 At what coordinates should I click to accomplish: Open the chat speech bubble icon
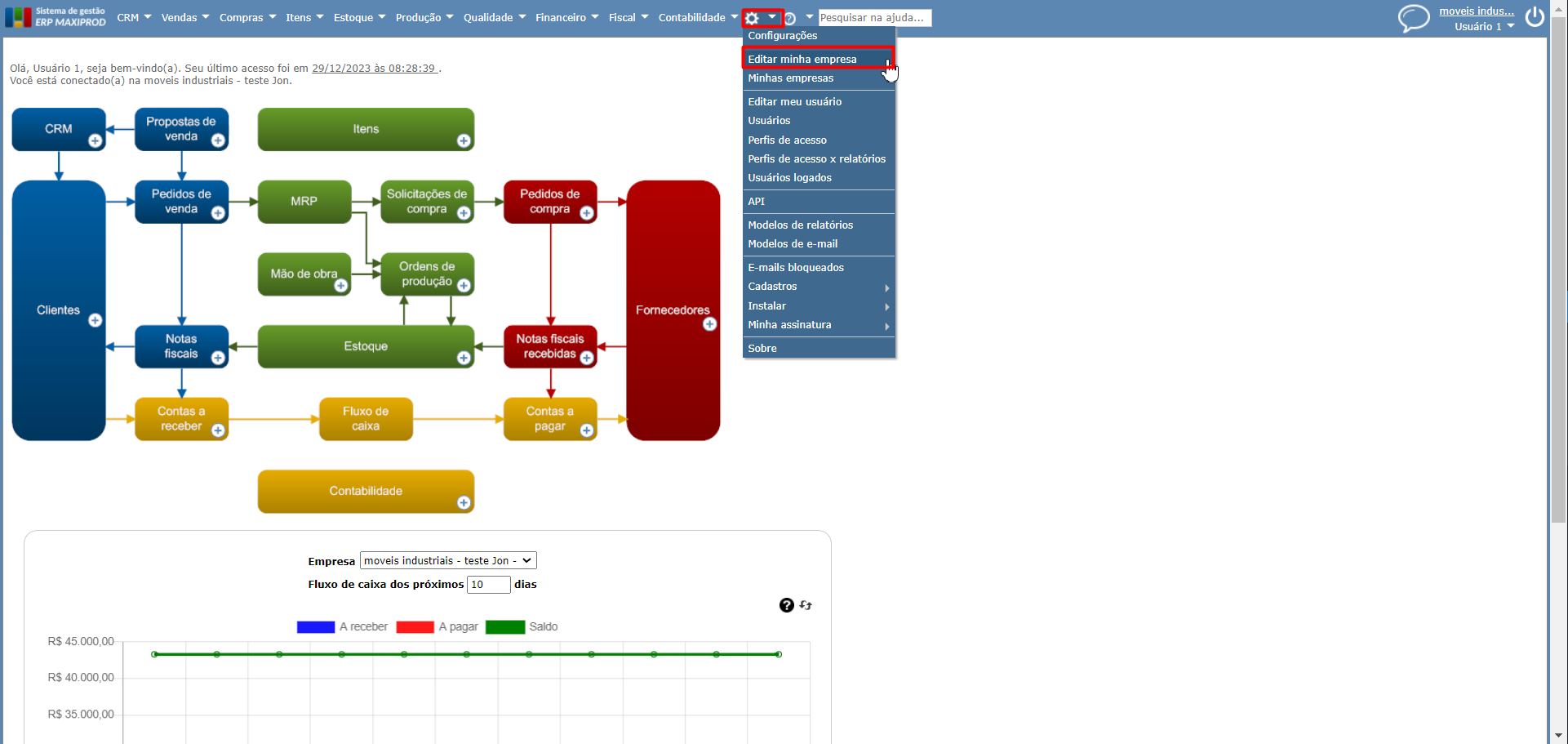[1414, 18]
